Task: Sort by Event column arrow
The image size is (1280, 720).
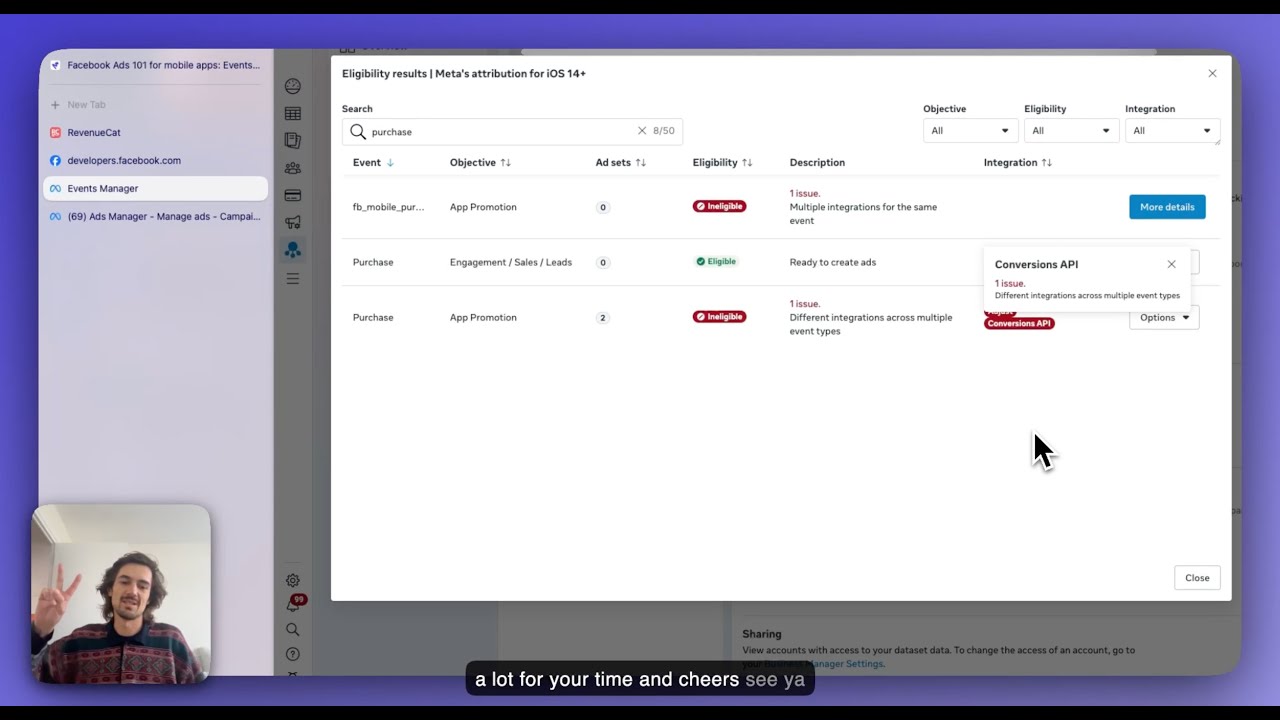Action: click(x=390, y=162)
